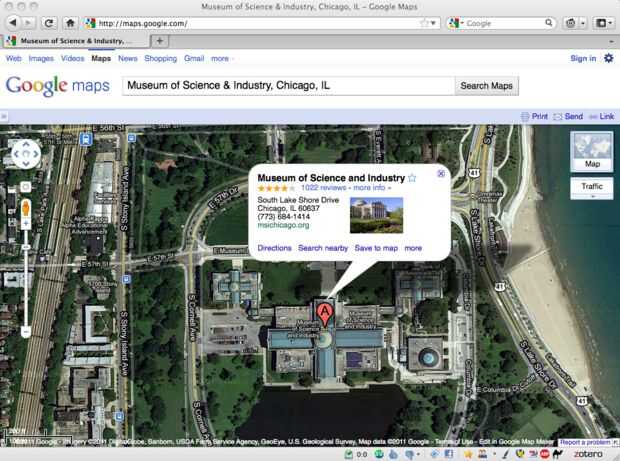This screenshot has width=620, height=461.
Task: Open the msichicago.org website link
Action: [x=283, y=225]
